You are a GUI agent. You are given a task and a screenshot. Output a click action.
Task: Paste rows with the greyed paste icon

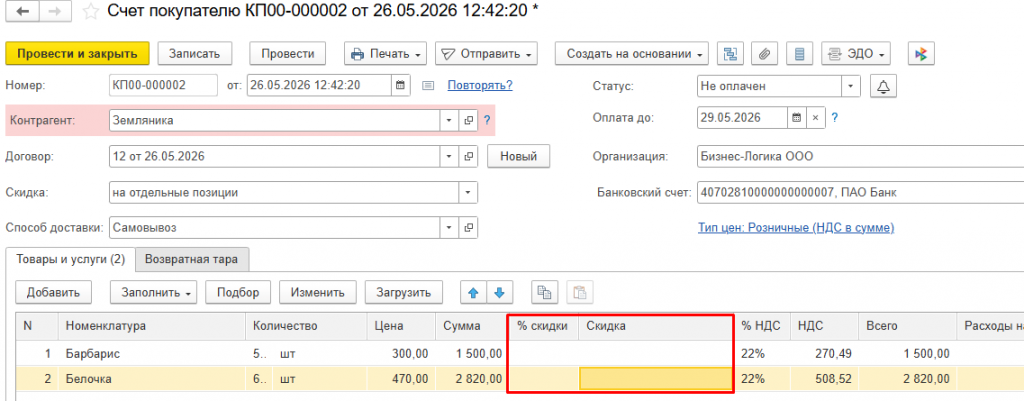click(x=580, y=293)
